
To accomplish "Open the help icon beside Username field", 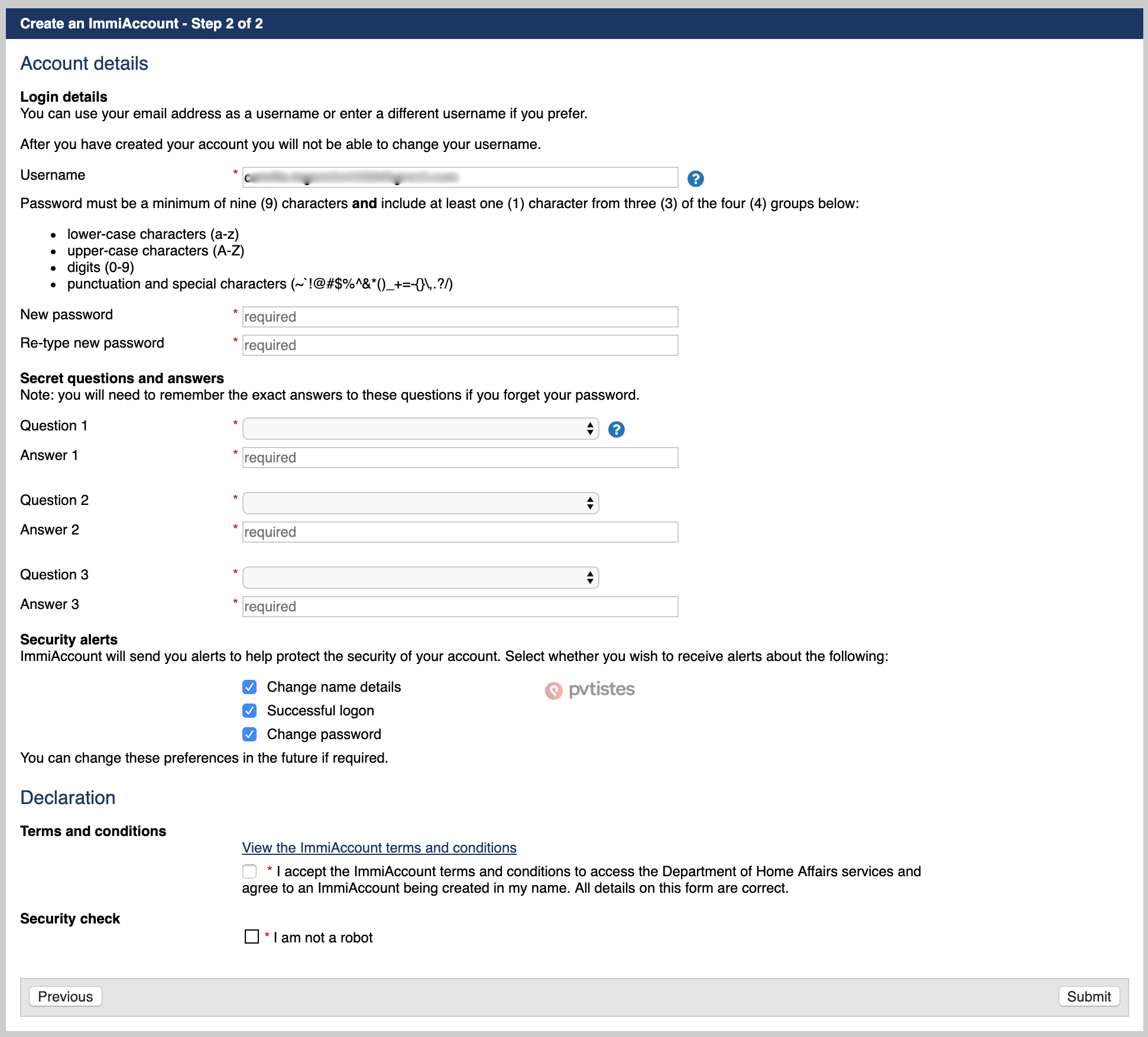I will (x=696, y=179).
